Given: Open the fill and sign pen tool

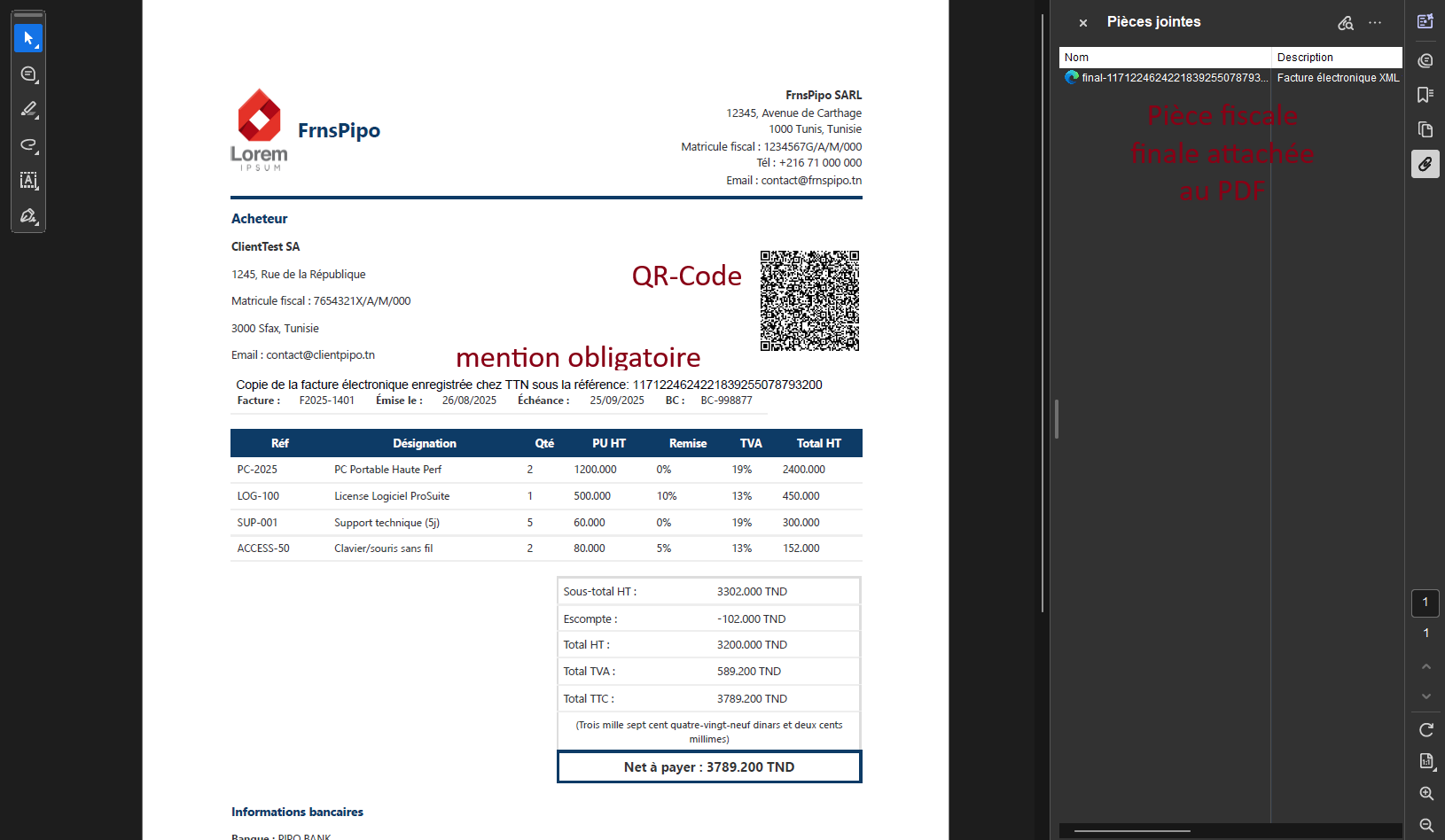Looking at the screenshot, I should tap(28, 216).
